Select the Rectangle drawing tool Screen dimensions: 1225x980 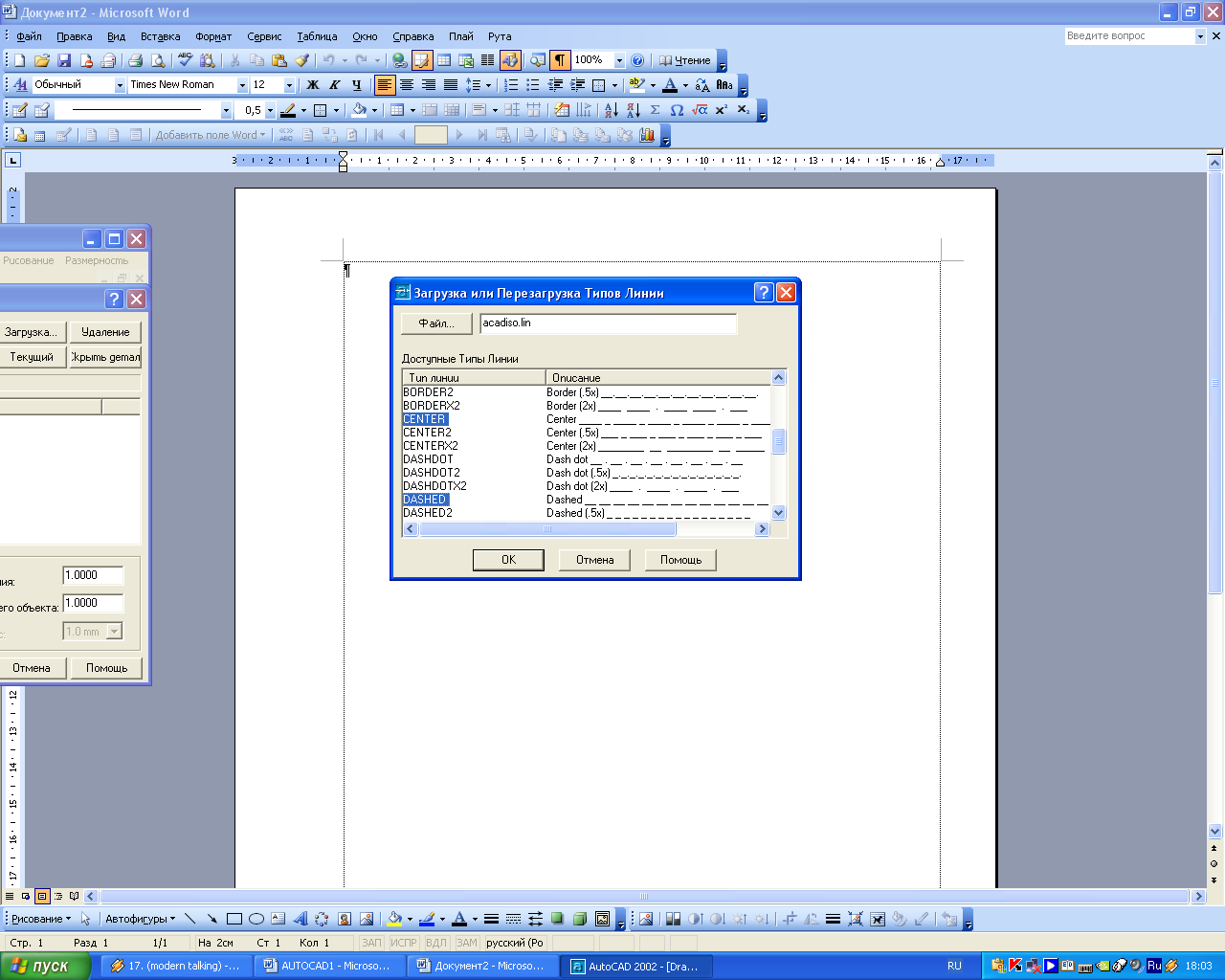pos(234,919)
